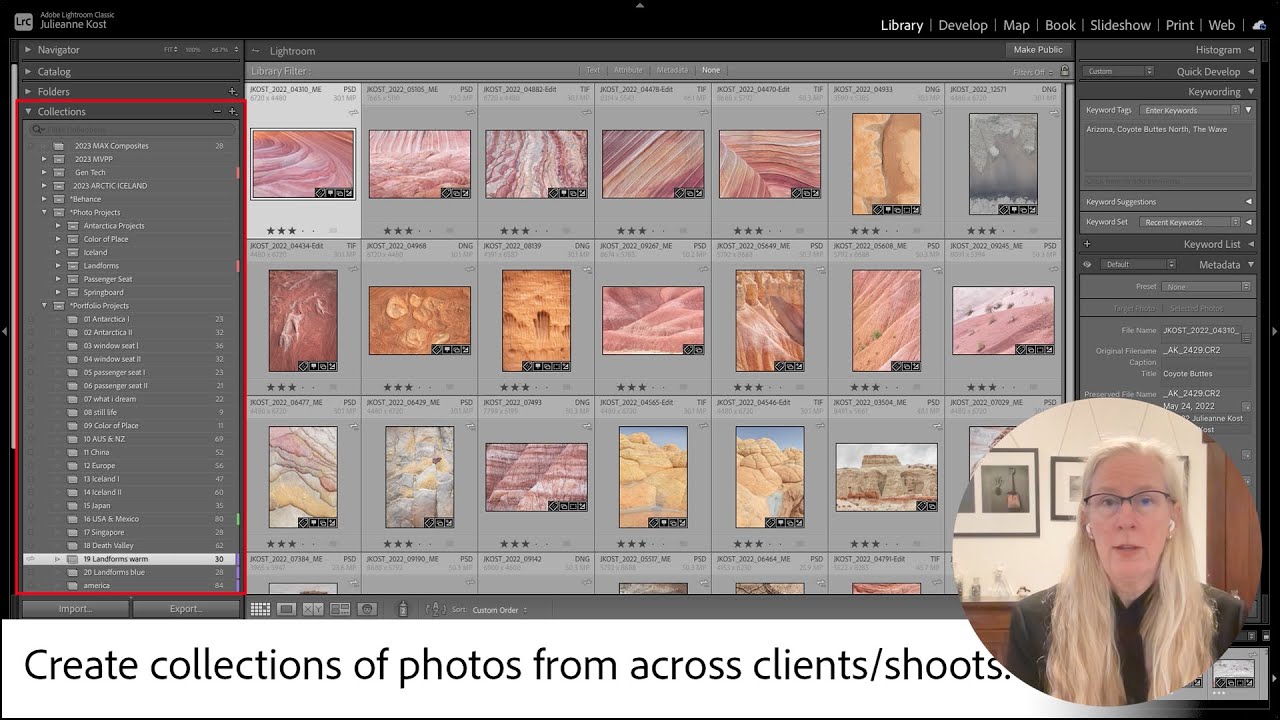
Task: Click the back arrow next to Lightroom
Action: click(x=255, y=51)
